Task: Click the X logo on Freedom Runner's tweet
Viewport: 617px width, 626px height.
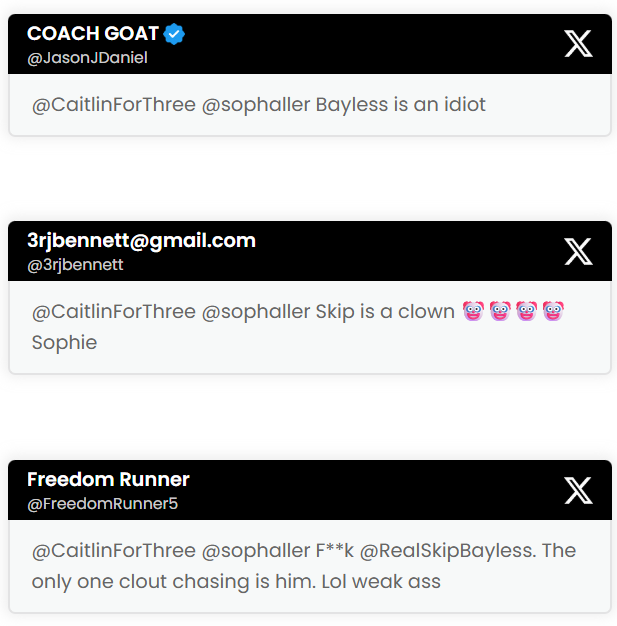Action: 578,490
